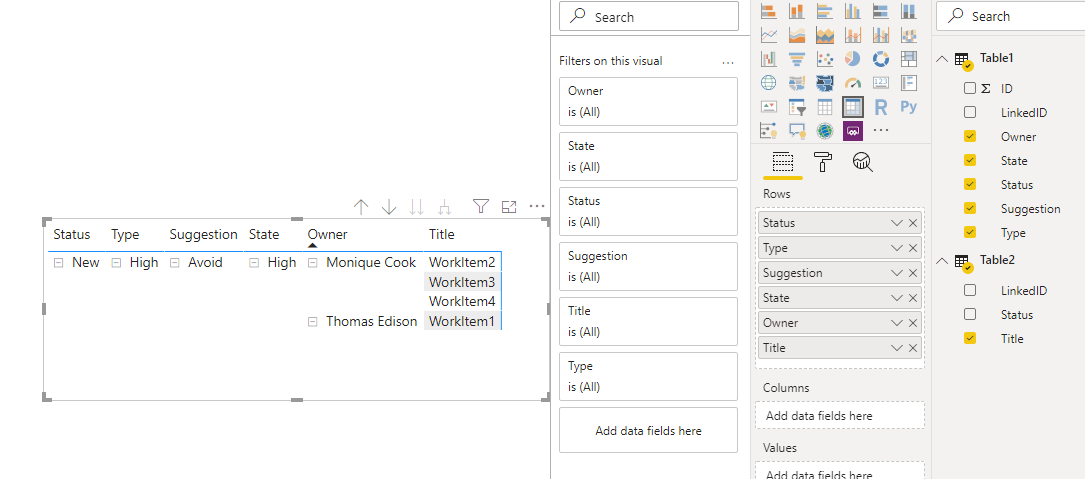Turn on Drill down arrow on matrix

click(389, 206)
